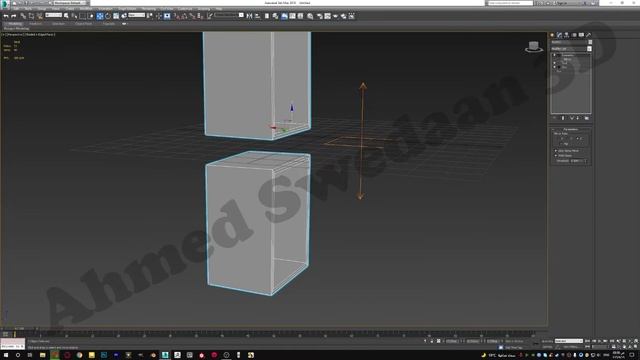
Task: Open the Named Selection Sets dropdown
Action: (x=229, y=15)
